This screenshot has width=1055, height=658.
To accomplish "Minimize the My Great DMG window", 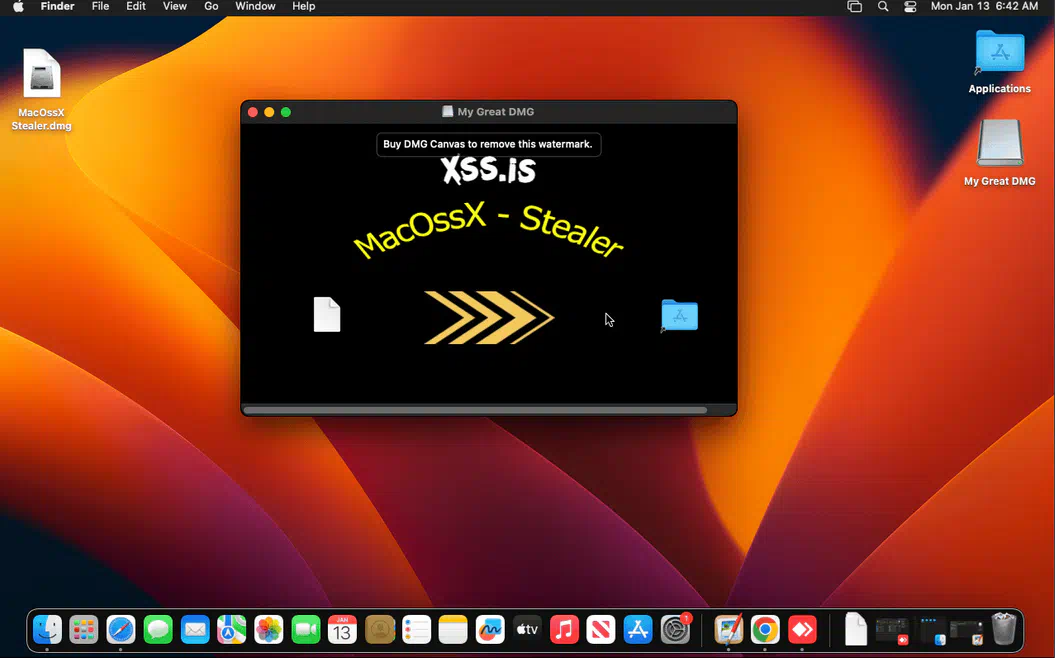I will tap(269, 112).
